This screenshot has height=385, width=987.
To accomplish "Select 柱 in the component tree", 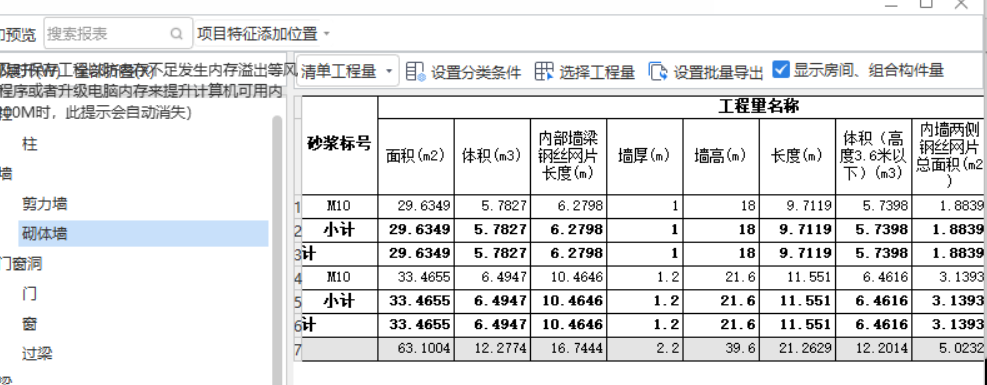I will pyautogui.click(x=30, y=144).
